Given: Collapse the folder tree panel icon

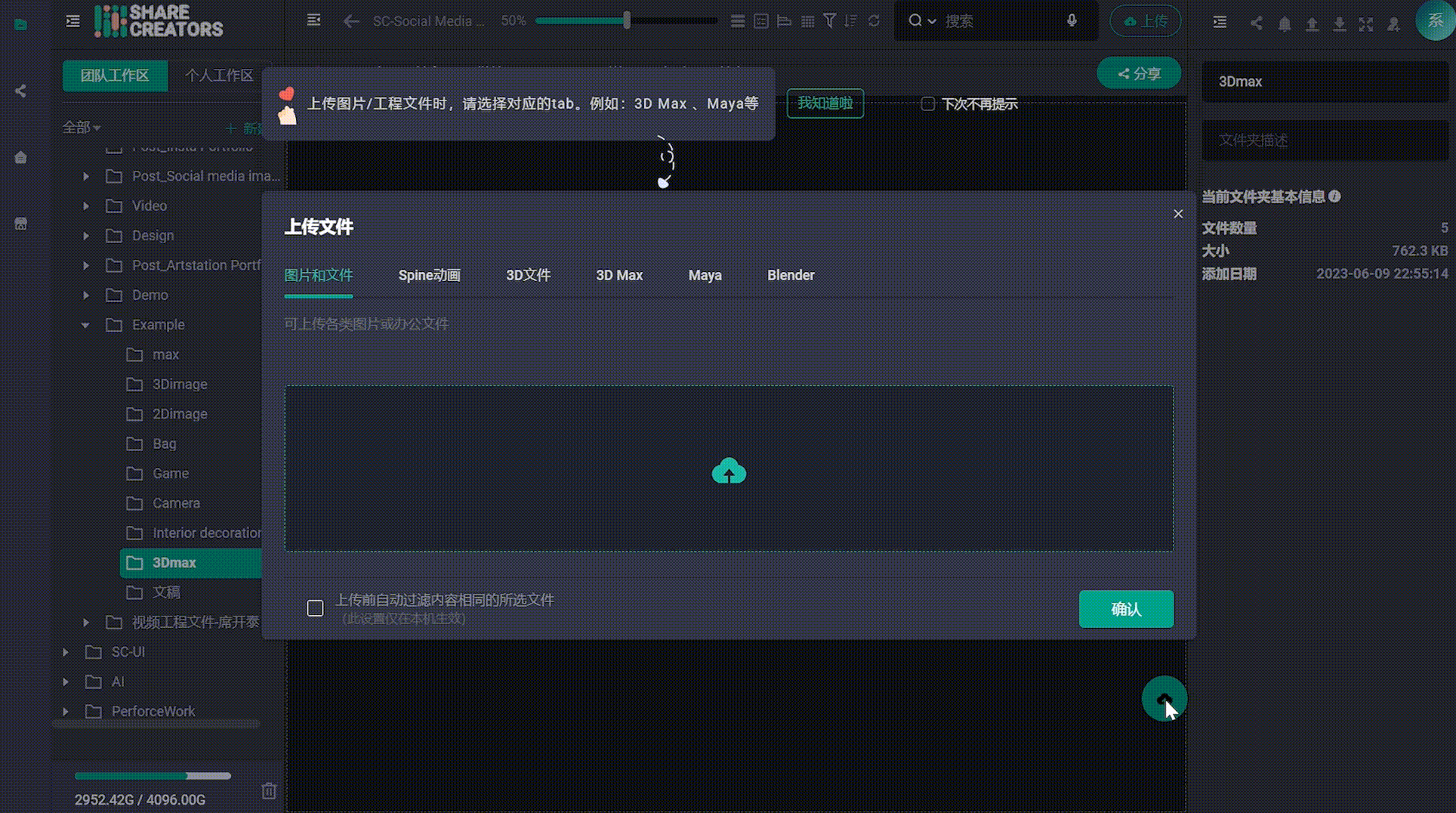Looking at the screenshot, I should (314, 20).
